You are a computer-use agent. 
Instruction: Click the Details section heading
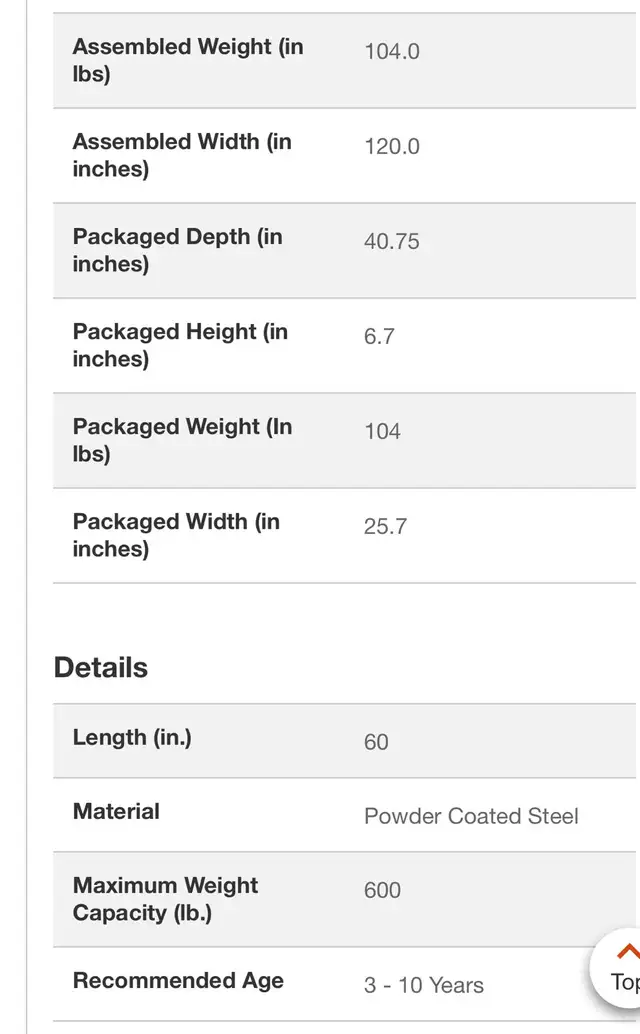point(101,667)
